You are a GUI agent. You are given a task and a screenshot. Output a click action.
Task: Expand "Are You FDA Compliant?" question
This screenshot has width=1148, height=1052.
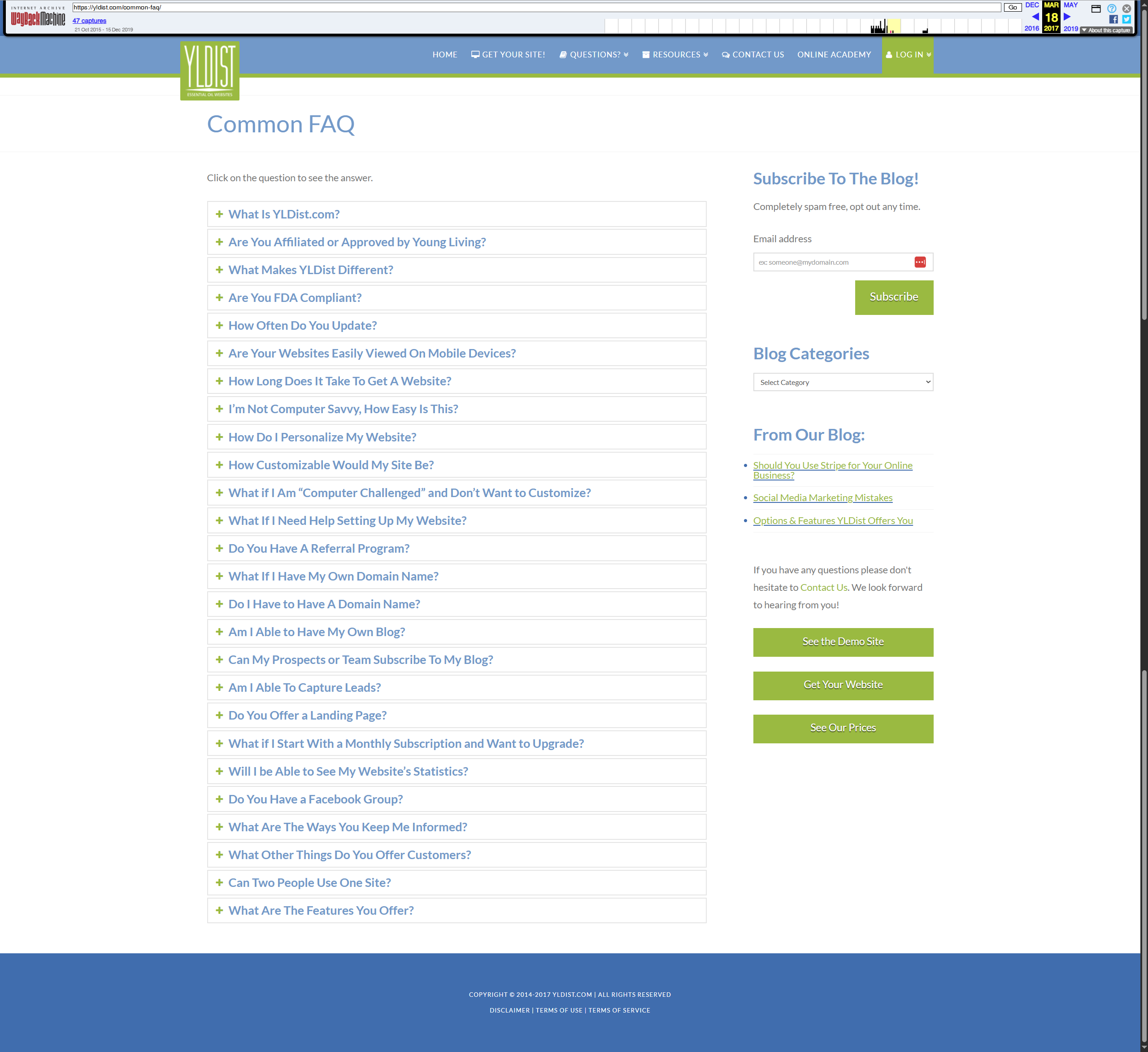click(x=295, y=298)
